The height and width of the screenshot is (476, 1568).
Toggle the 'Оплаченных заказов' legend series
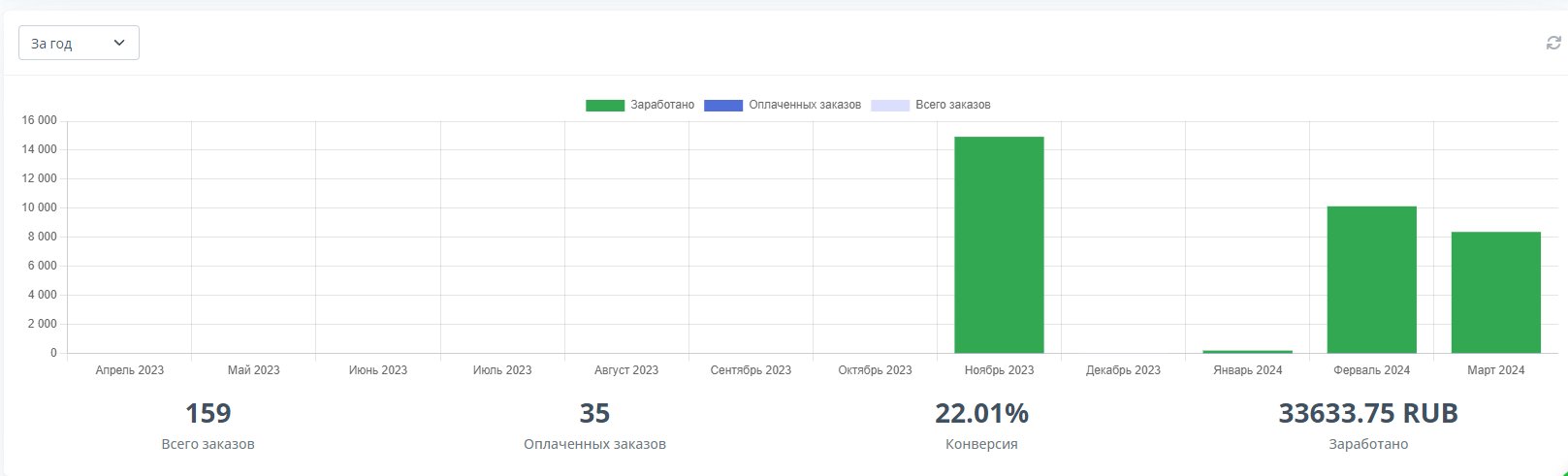pos(805,105)
